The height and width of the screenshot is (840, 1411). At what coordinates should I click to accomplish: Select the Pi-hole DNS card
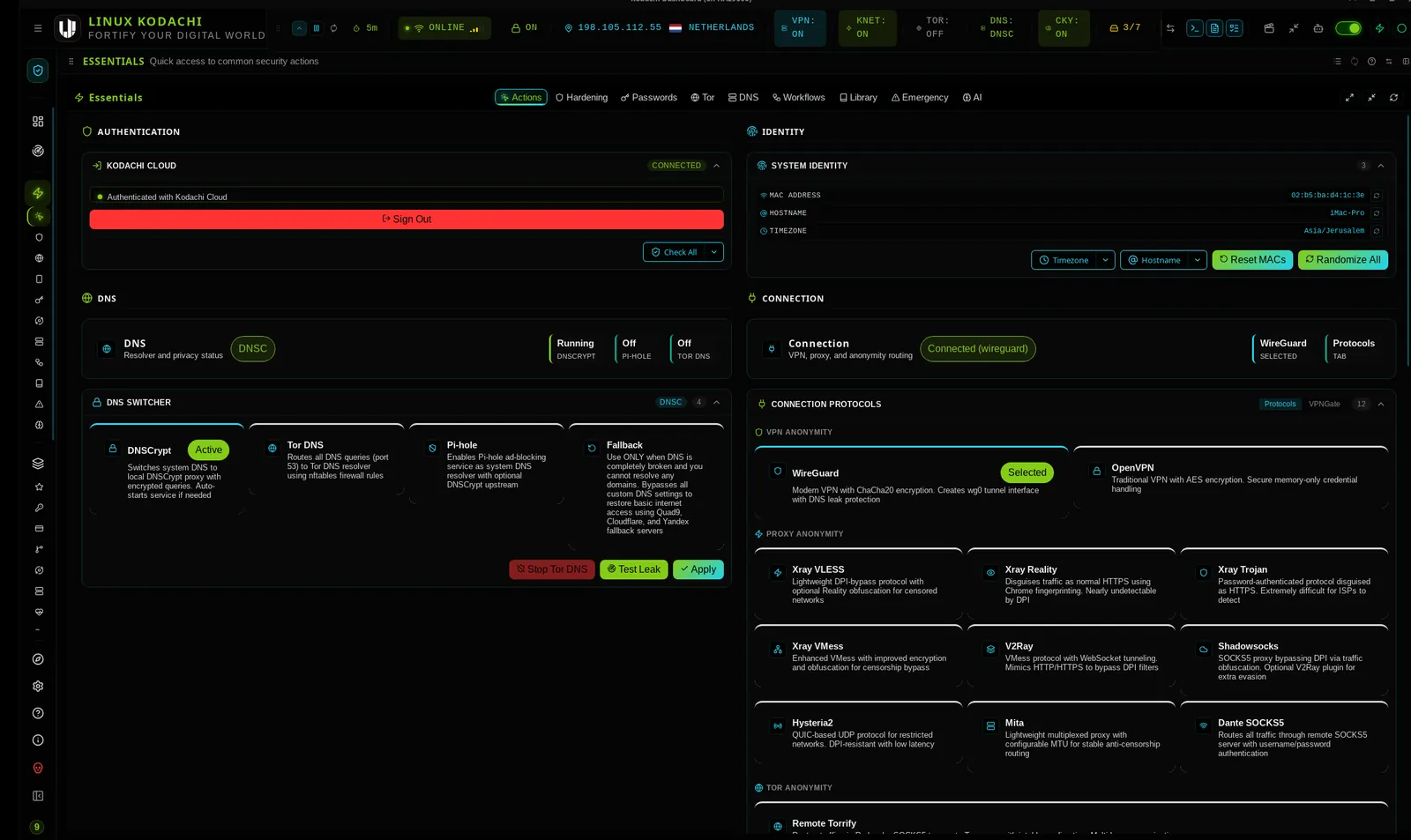[x=486, y=465]
